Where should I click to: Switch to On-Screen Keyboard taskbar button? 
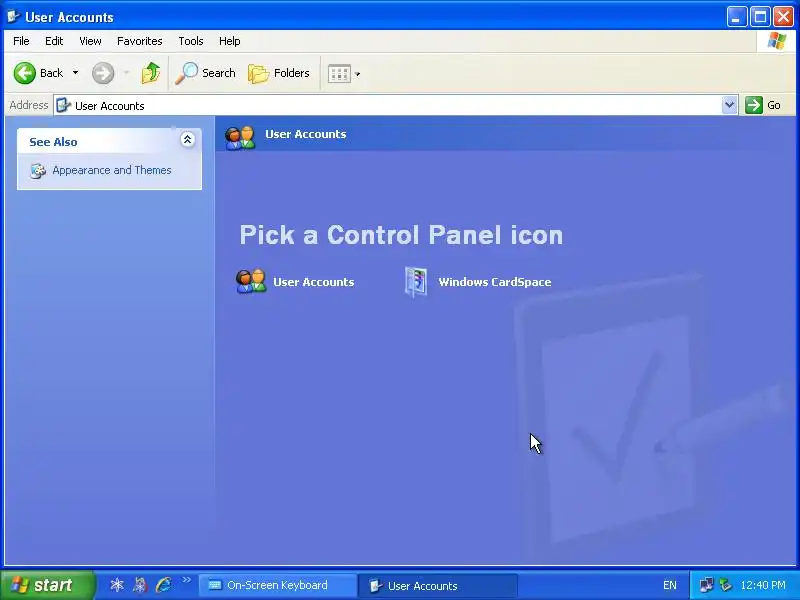click(278, 585)
